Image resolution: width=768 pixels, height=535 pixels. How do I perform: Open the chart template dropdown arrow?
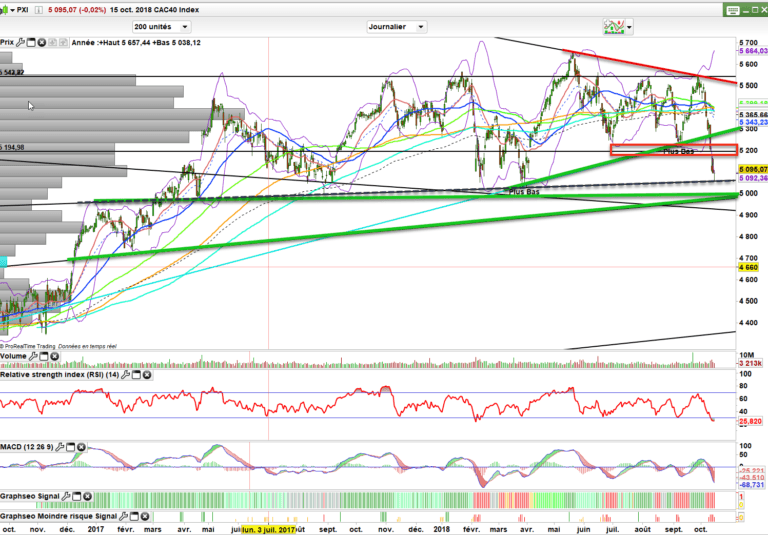pos(630,27)
